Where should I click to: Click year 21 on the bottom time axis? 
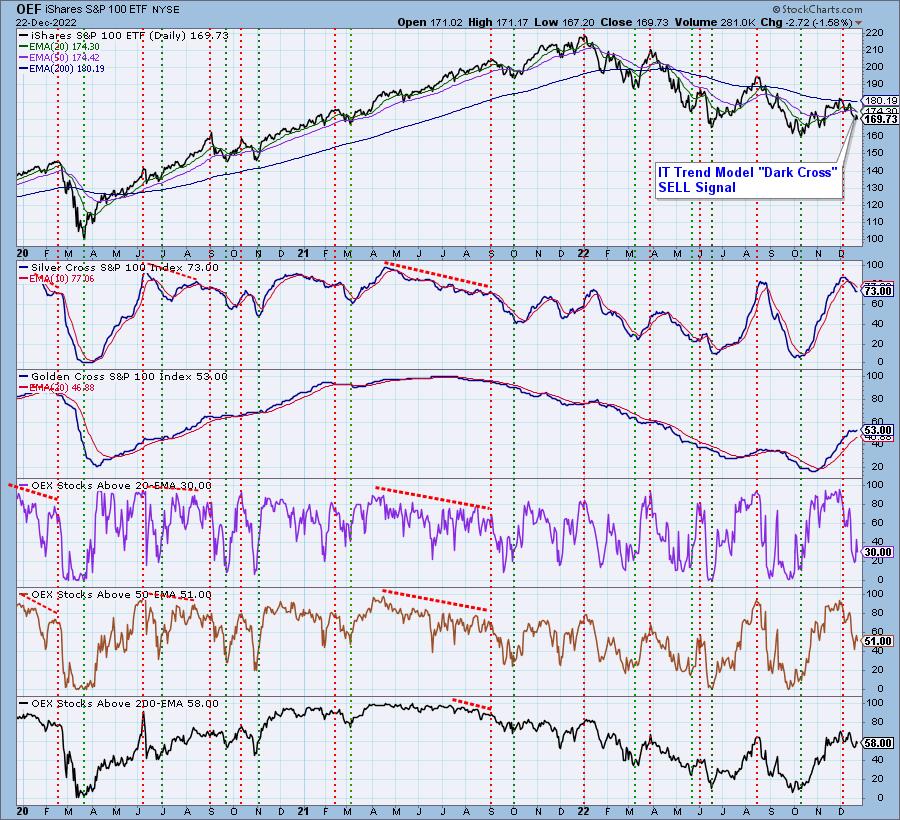click(304, 811)
